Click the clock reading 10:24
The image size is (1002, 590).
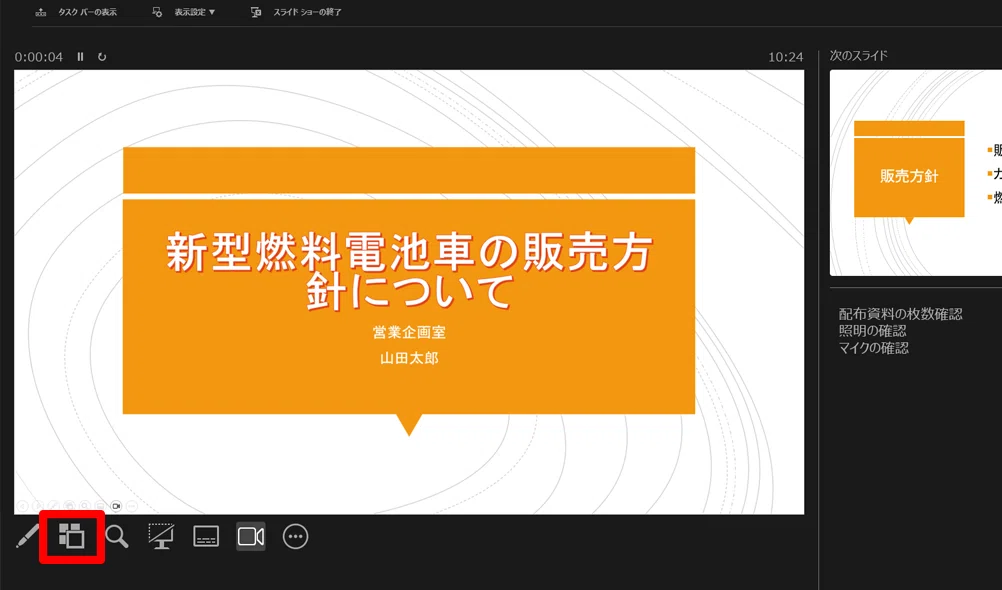[x=785, y=57]
